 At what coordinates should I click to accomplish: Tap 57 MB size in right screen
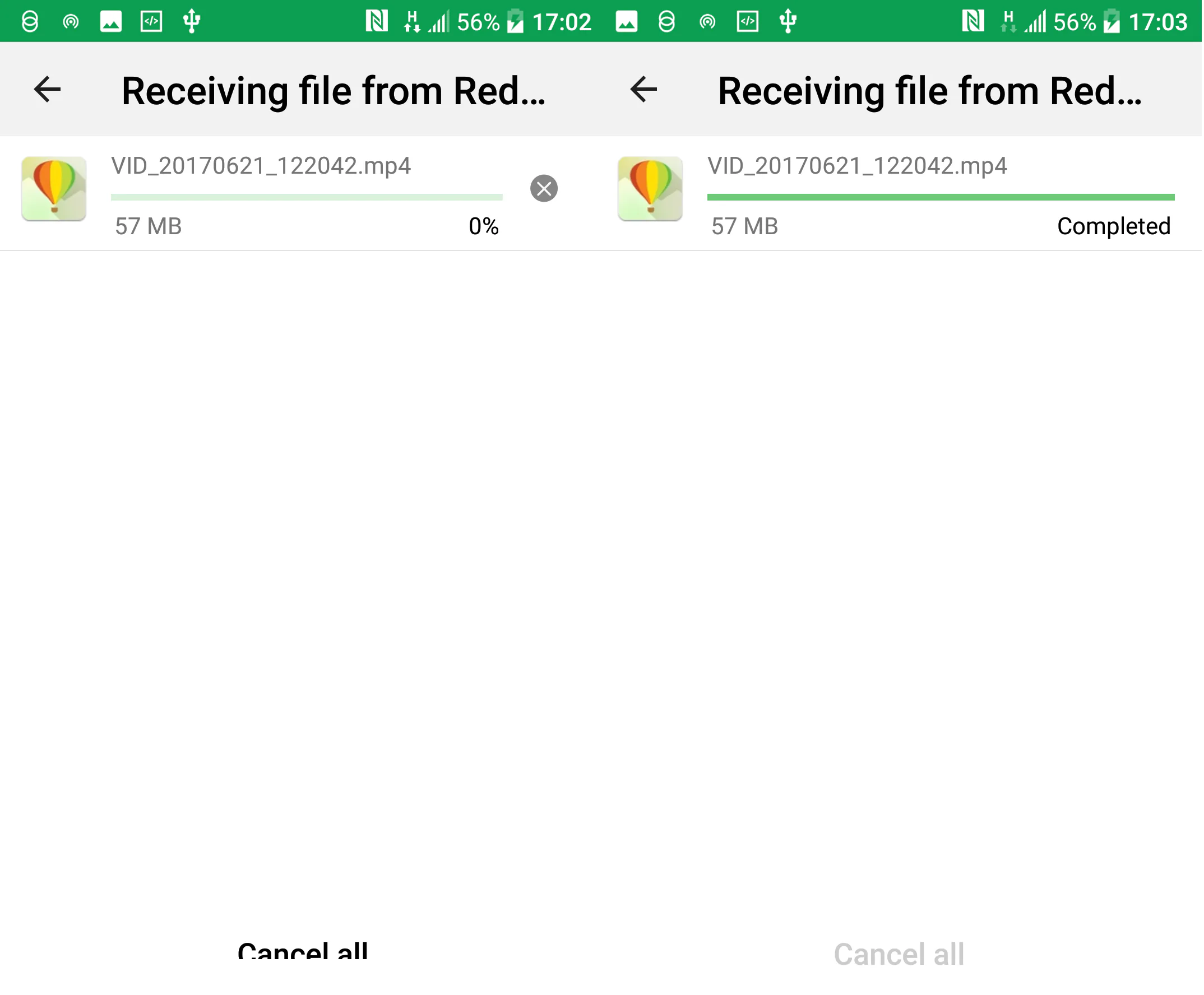coord(745,226)
